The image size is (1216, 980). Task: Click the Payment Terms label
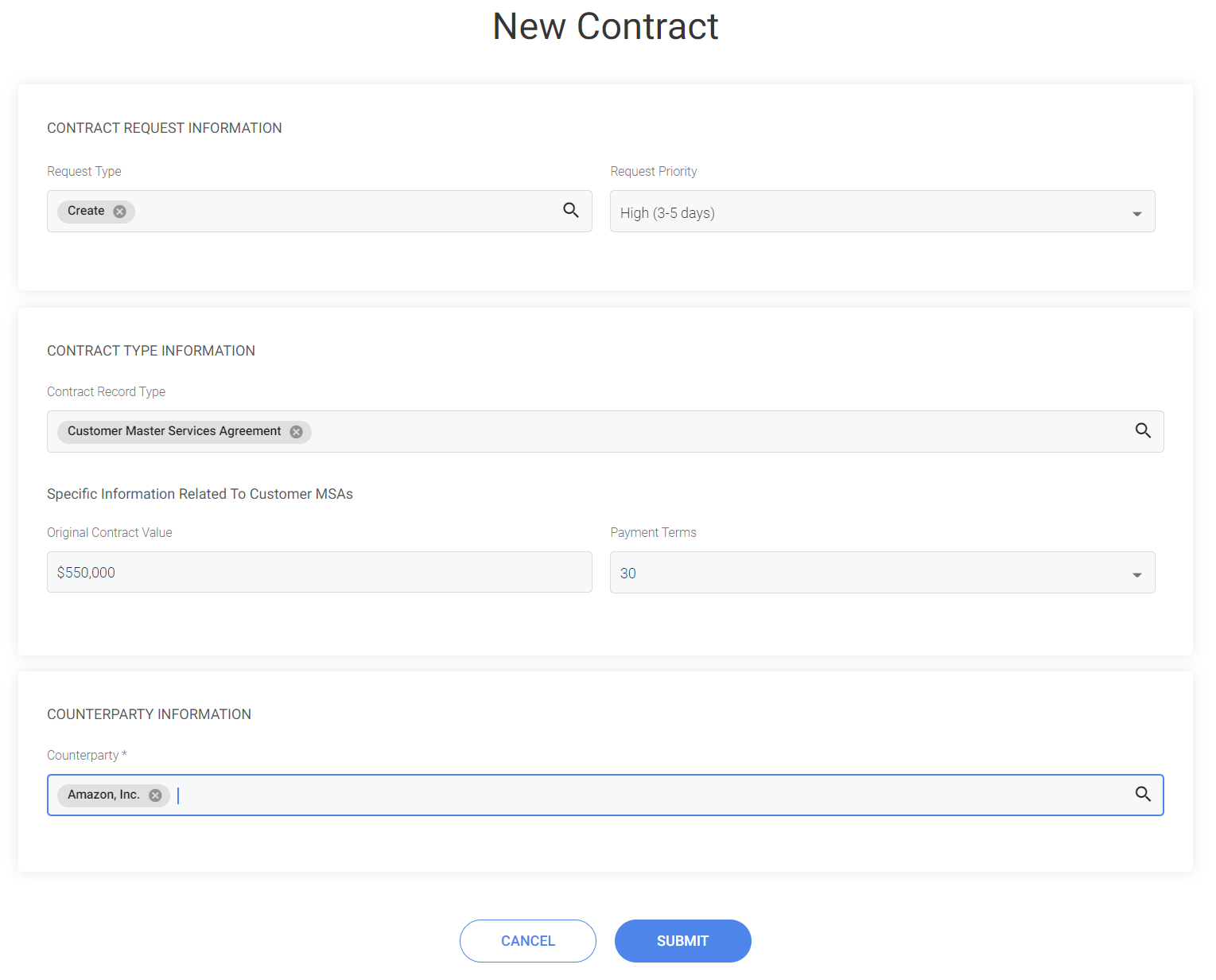pos(653,533)
